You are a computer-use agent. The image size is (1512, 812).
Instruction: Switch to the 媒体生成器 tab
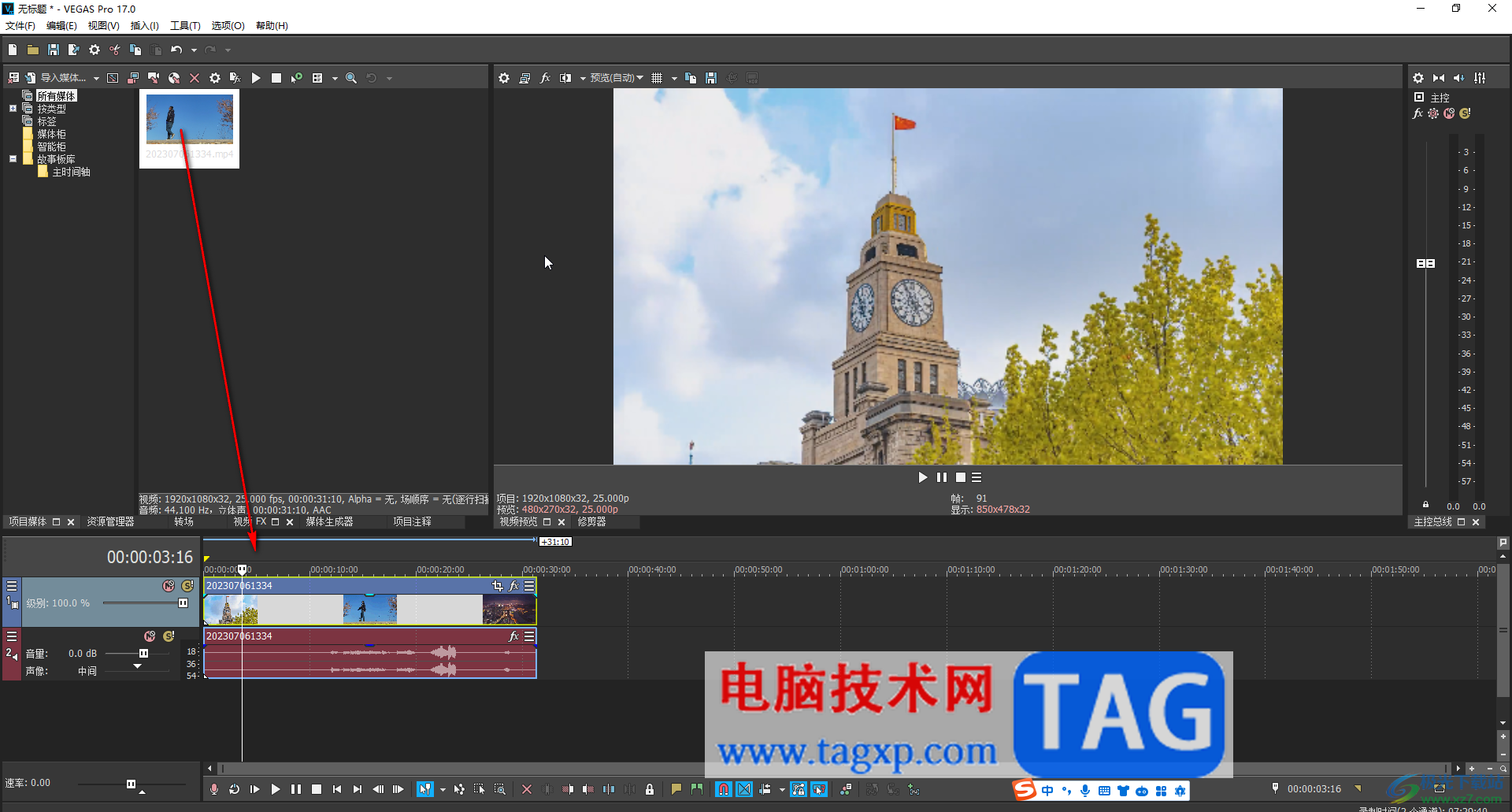tap(329, 522)
